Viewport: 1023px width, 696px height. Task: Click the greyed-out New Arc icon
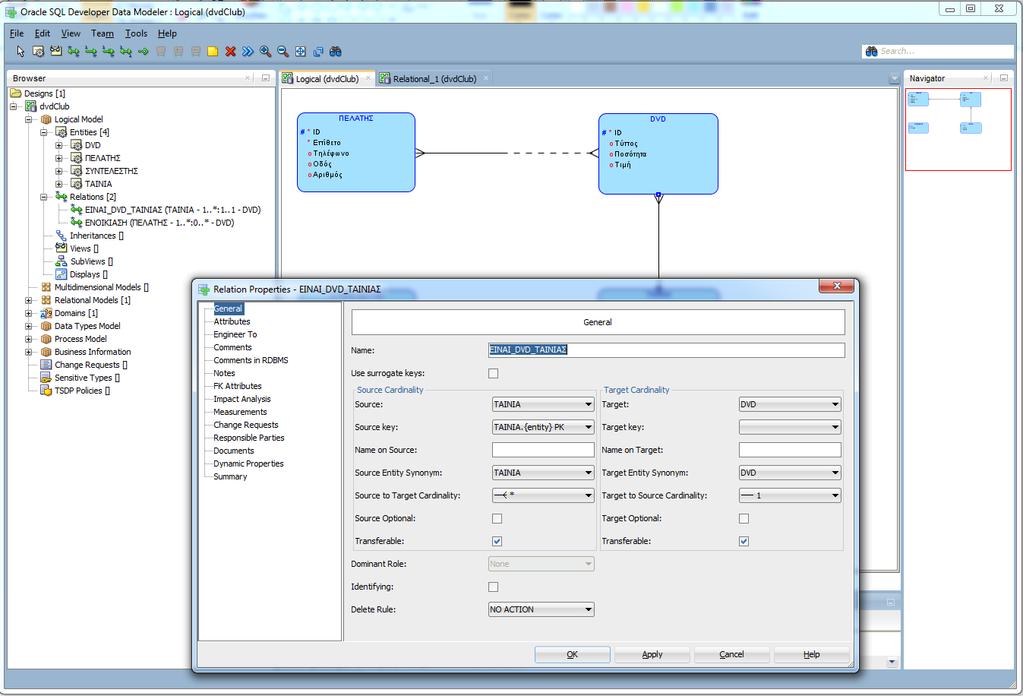160,52
